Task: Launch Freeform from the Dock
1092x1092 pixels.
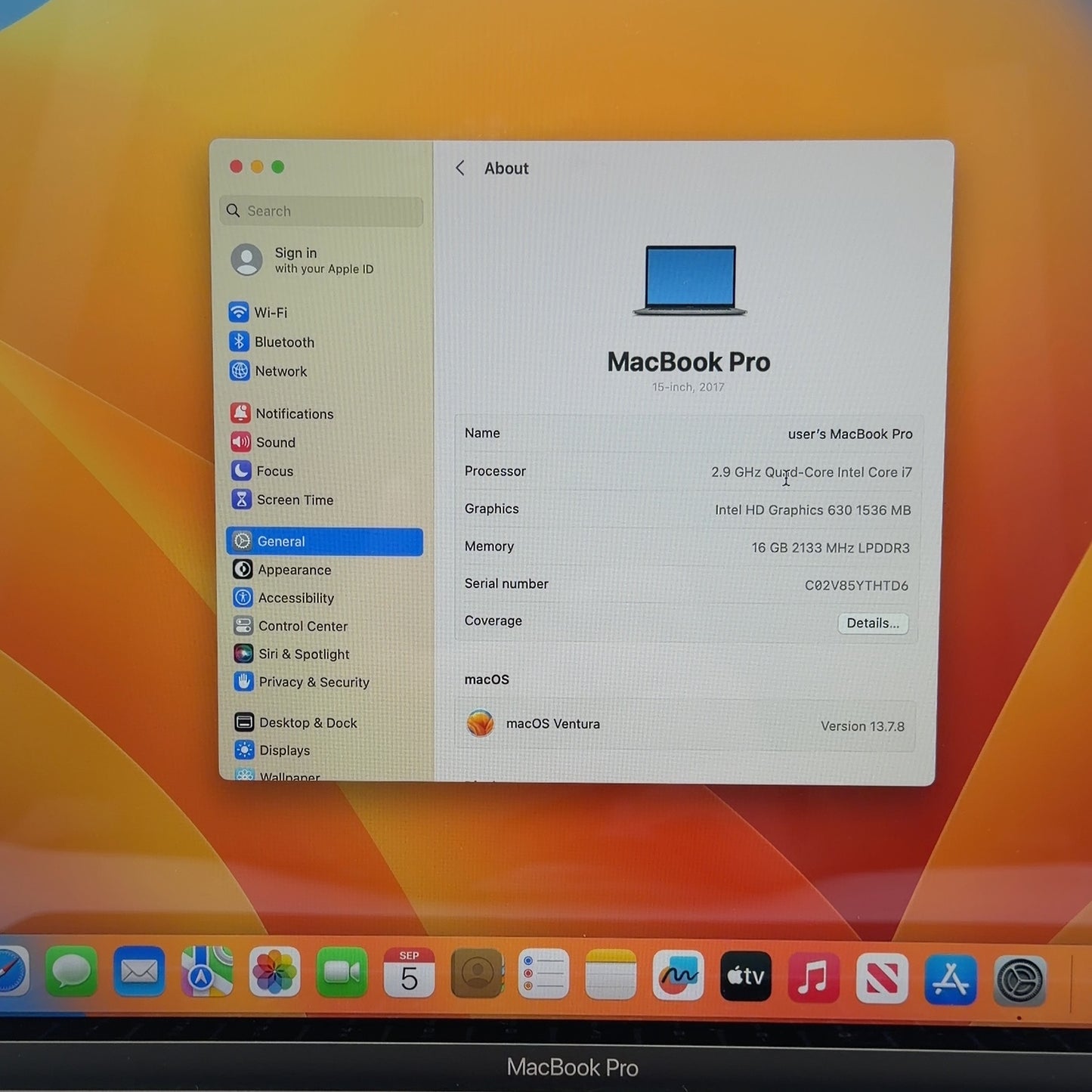Action: coord(678,976)
